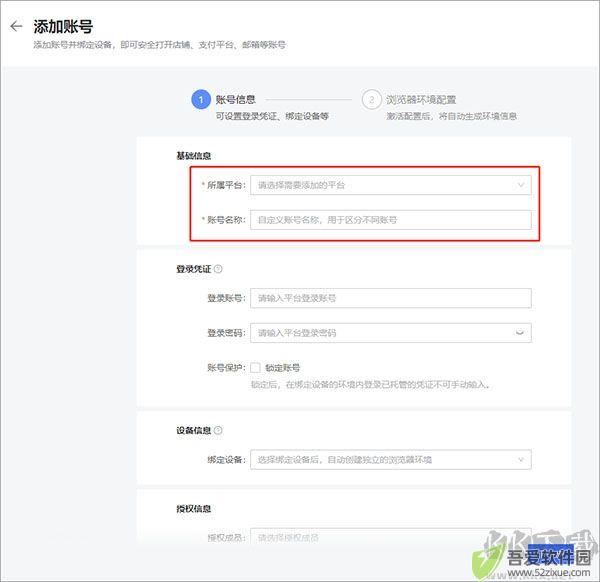
Task: Toggle password visibility eye icon
Action: point(520,333)
